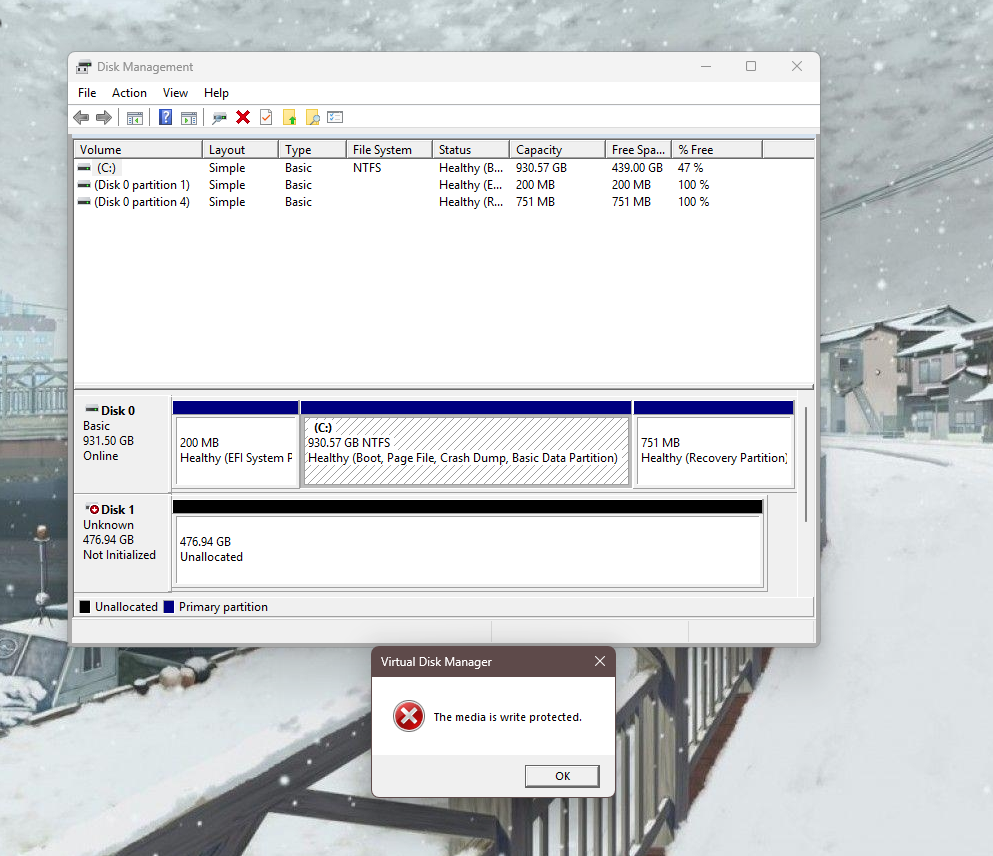The image size is (993, 856).
Task: Select the 751 MB Recovery Partition block
Action: coord(713,451)
